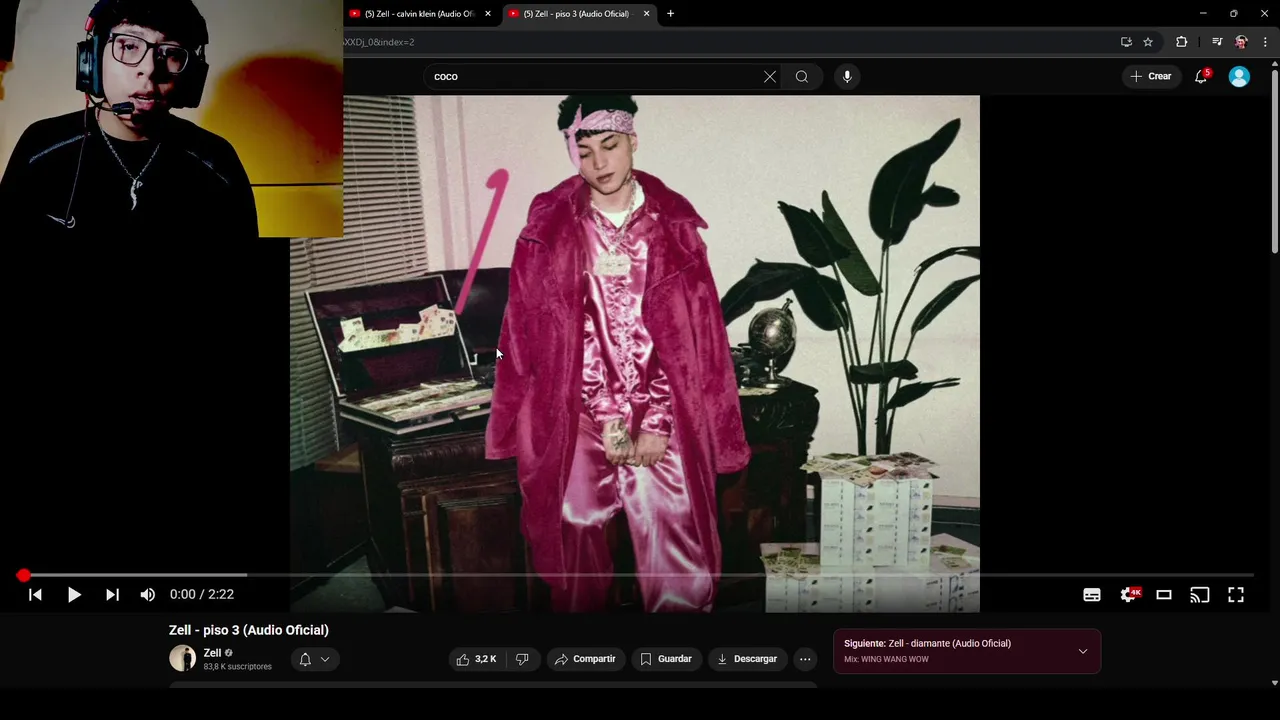This screenshot has width=1280, height=720.
Task: Save the video with Guardar
Action: pyautogui.click(x=666, y=659)
